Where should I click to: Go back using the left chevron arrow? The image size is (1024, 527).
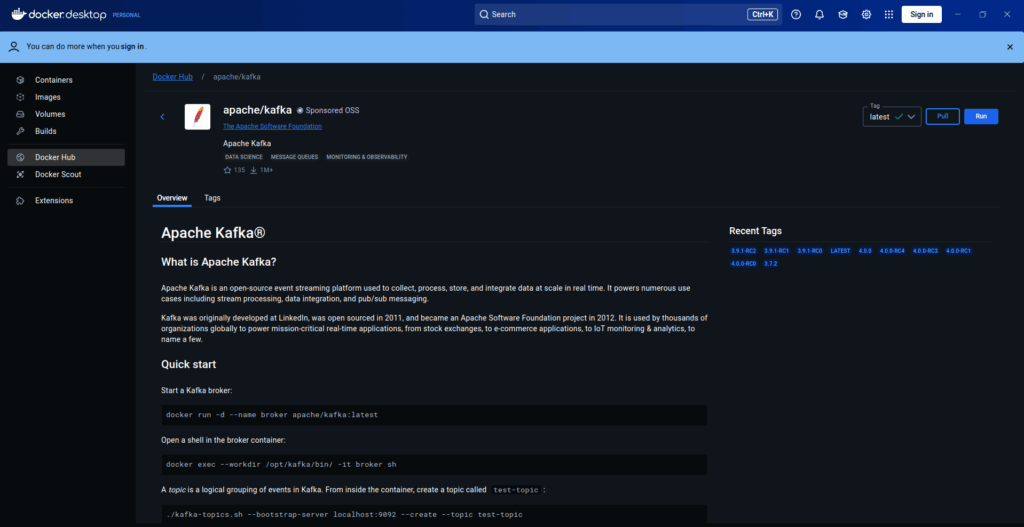(x=163, y=117)
